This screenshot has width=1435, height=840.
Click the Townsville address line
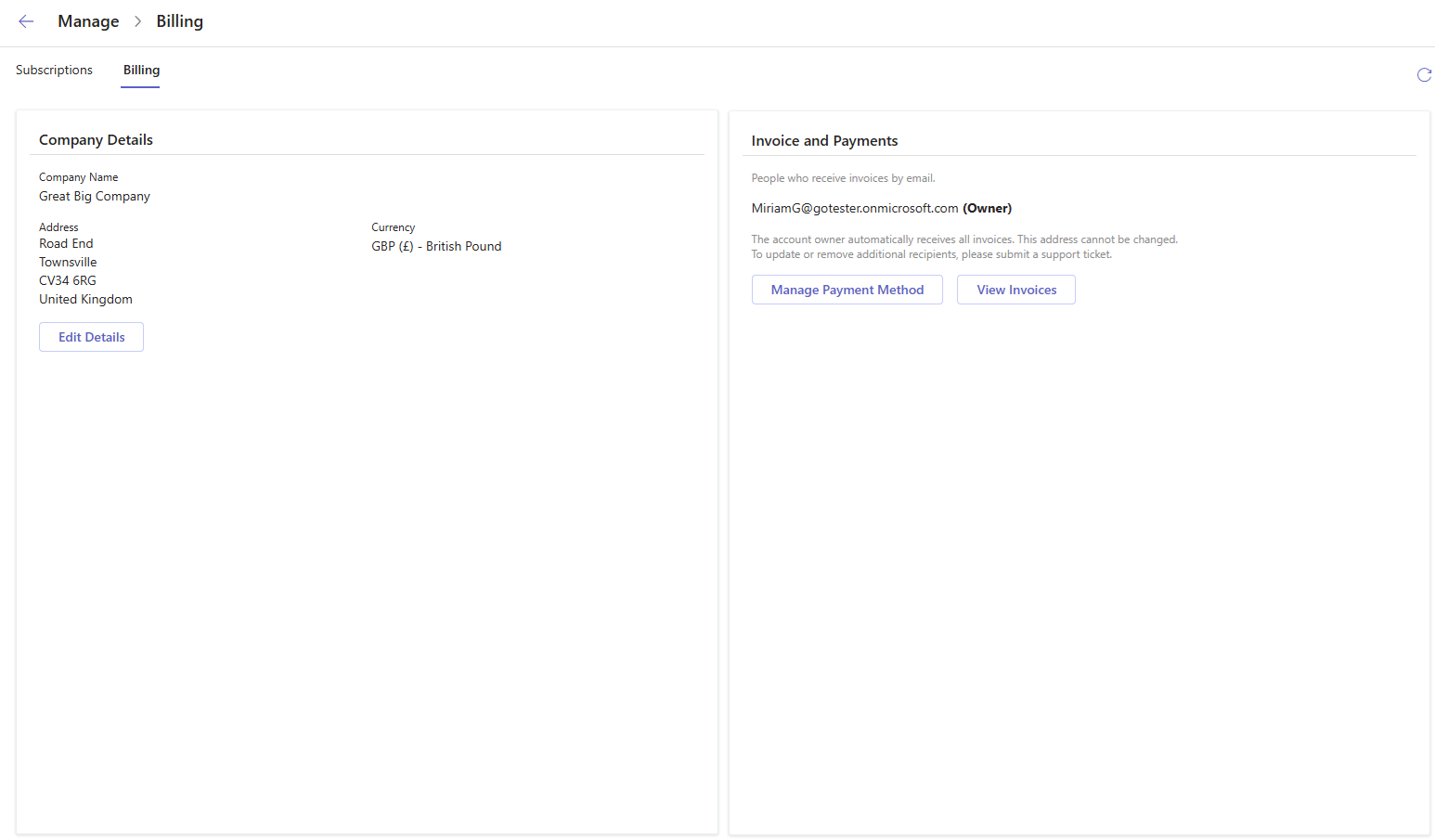[68, 263]
